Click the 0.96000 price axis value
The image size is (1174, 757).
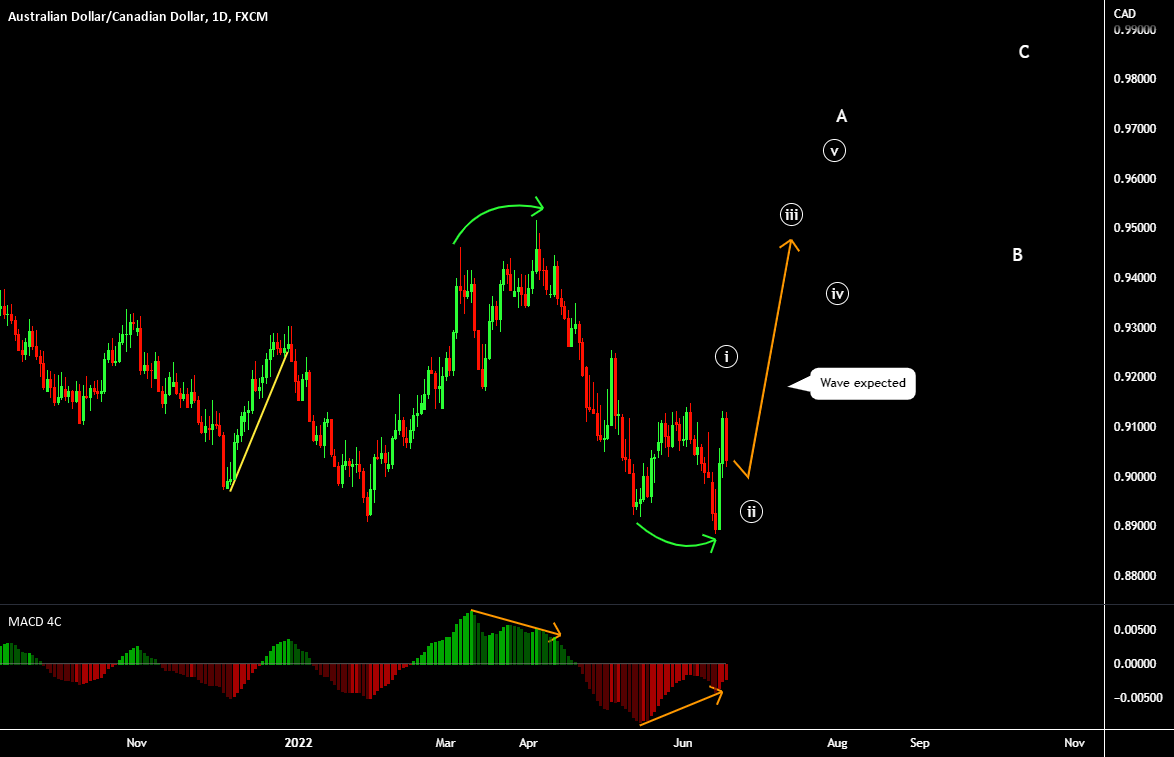(x=1134, y=178)
